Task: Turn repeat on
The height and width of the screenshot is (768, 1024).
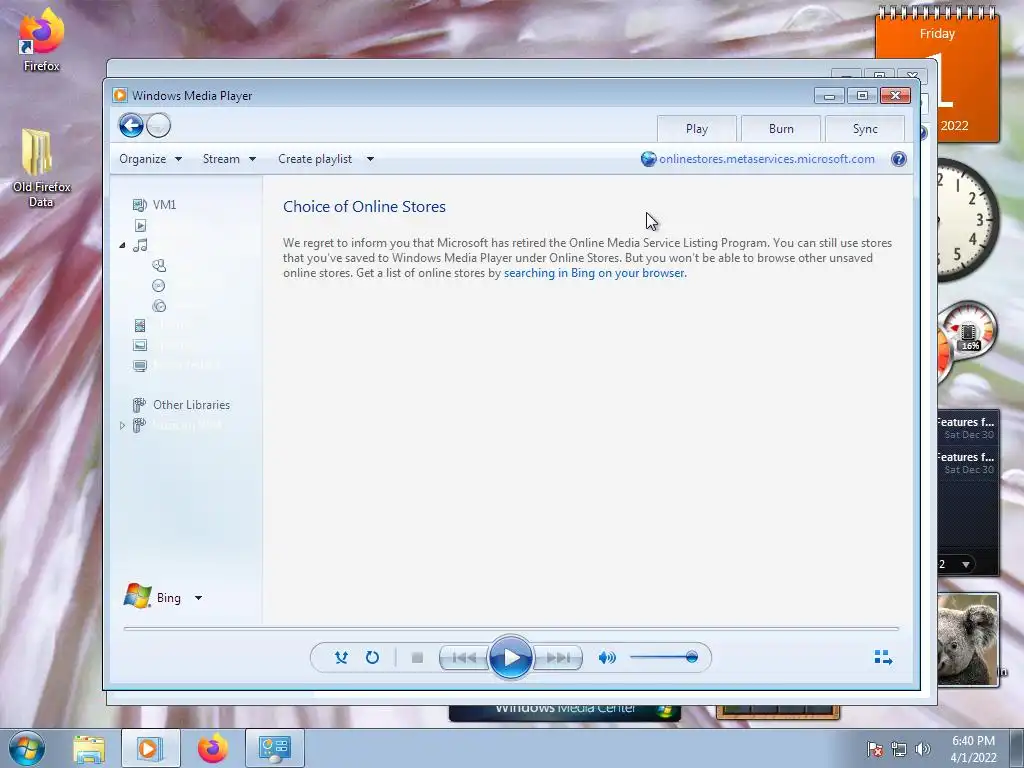Action: pyautogui.click(x=372, y=657)
